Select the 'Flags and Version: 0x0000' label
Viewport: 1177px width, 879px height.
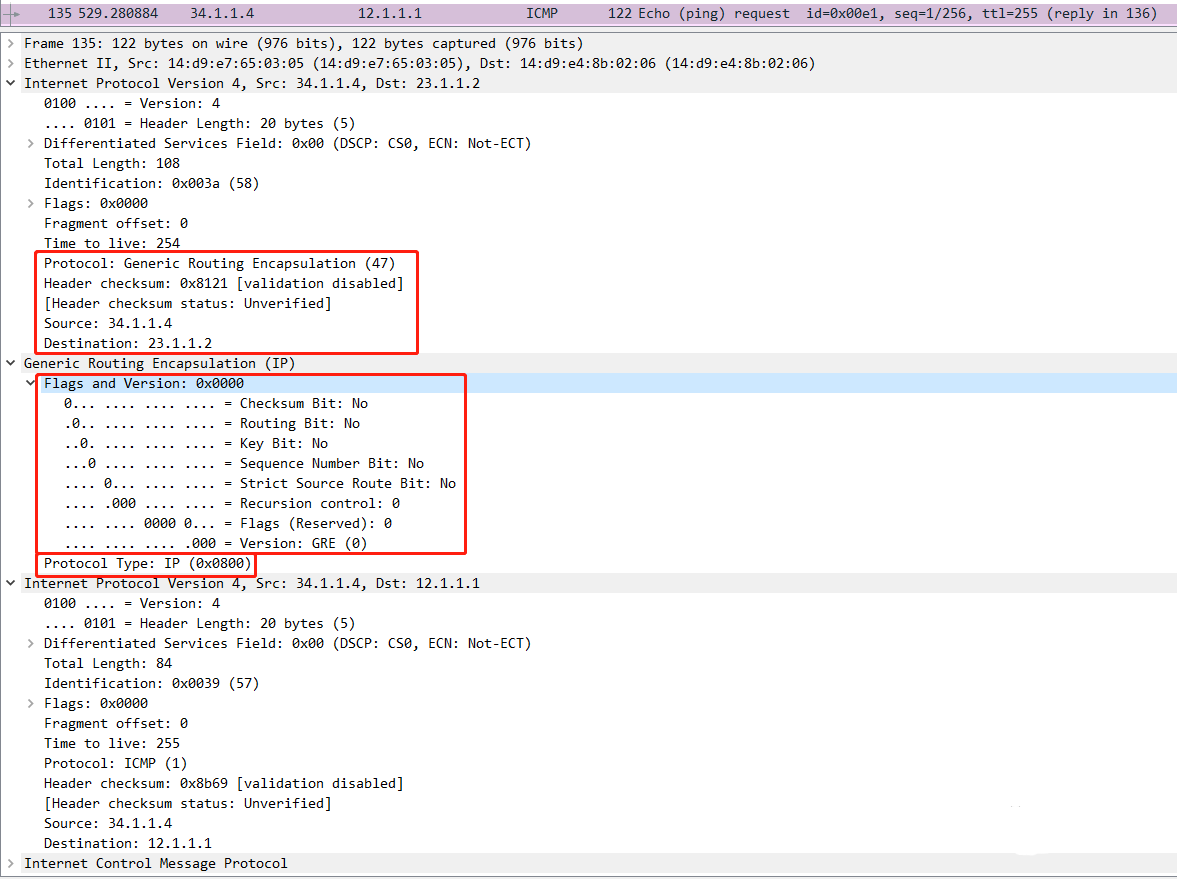pyautogui.click(x=143, y=384)
